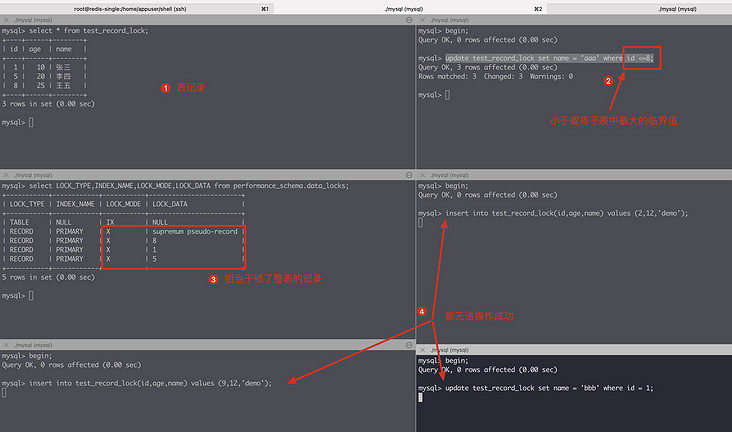732x432 pixels.
Task: Click age value 25 in the table
Action: click(41, 85)
